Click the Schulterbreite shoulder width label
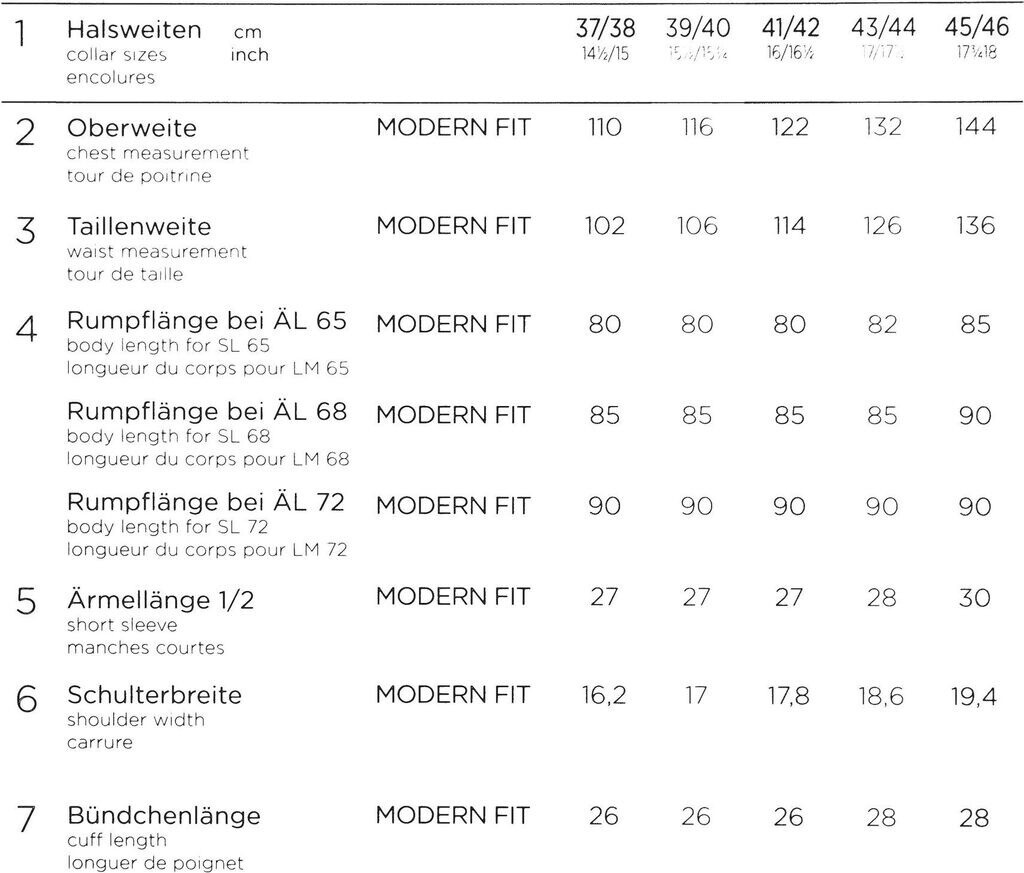Image resolution: width=1024 pixels, height=873 pixels. [x=154, y=695]
